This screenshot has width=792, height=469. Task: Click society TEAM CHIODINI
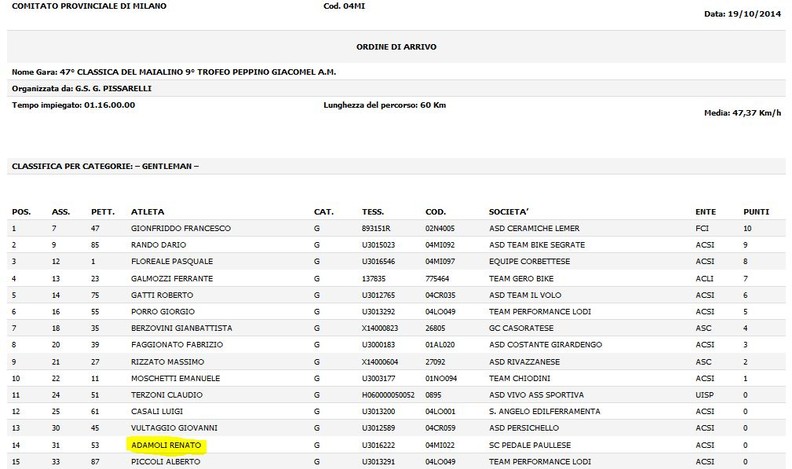coord(519,379)
